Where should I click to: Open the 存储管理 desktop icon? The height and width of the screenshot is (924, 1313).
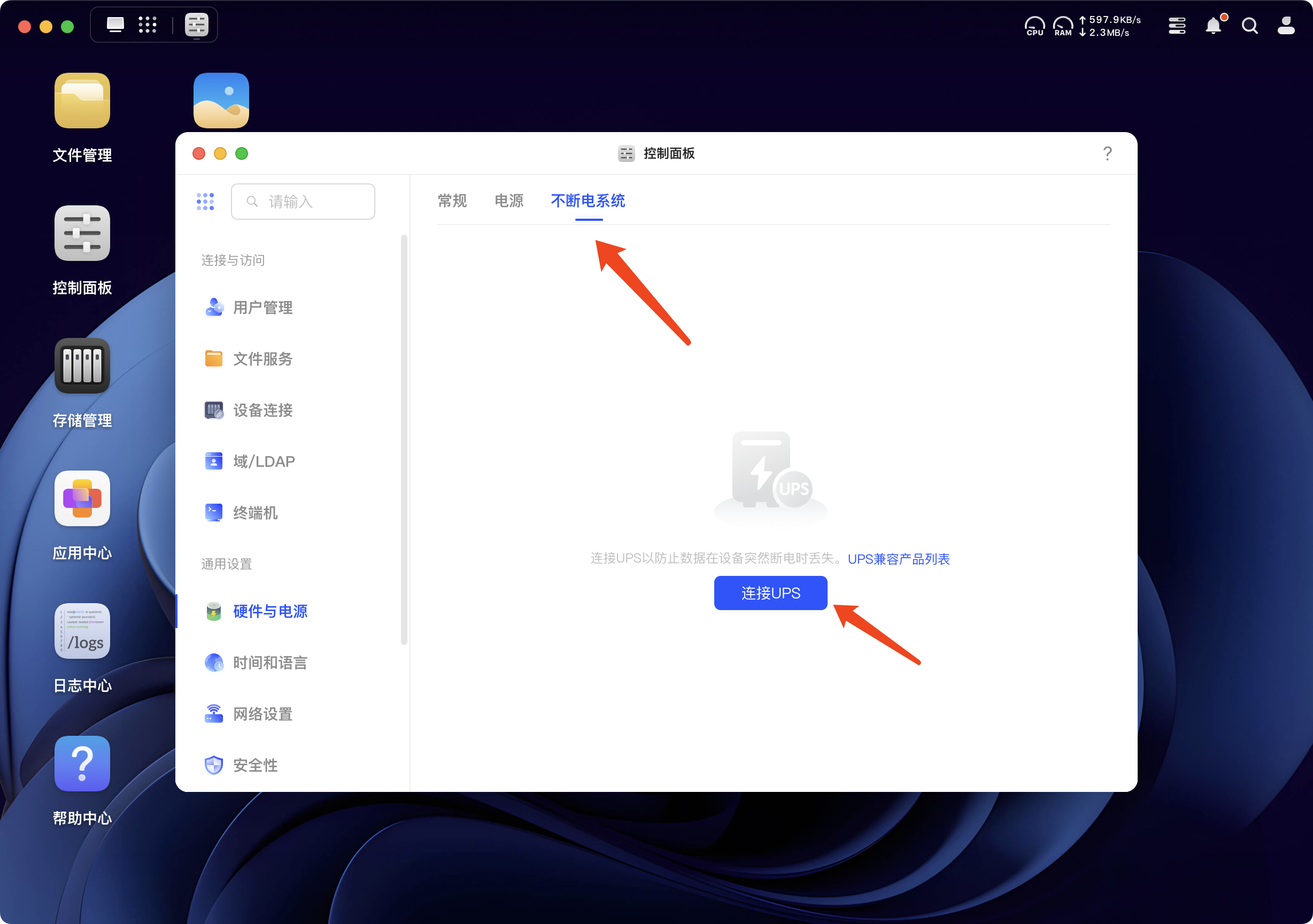point(82,366)
